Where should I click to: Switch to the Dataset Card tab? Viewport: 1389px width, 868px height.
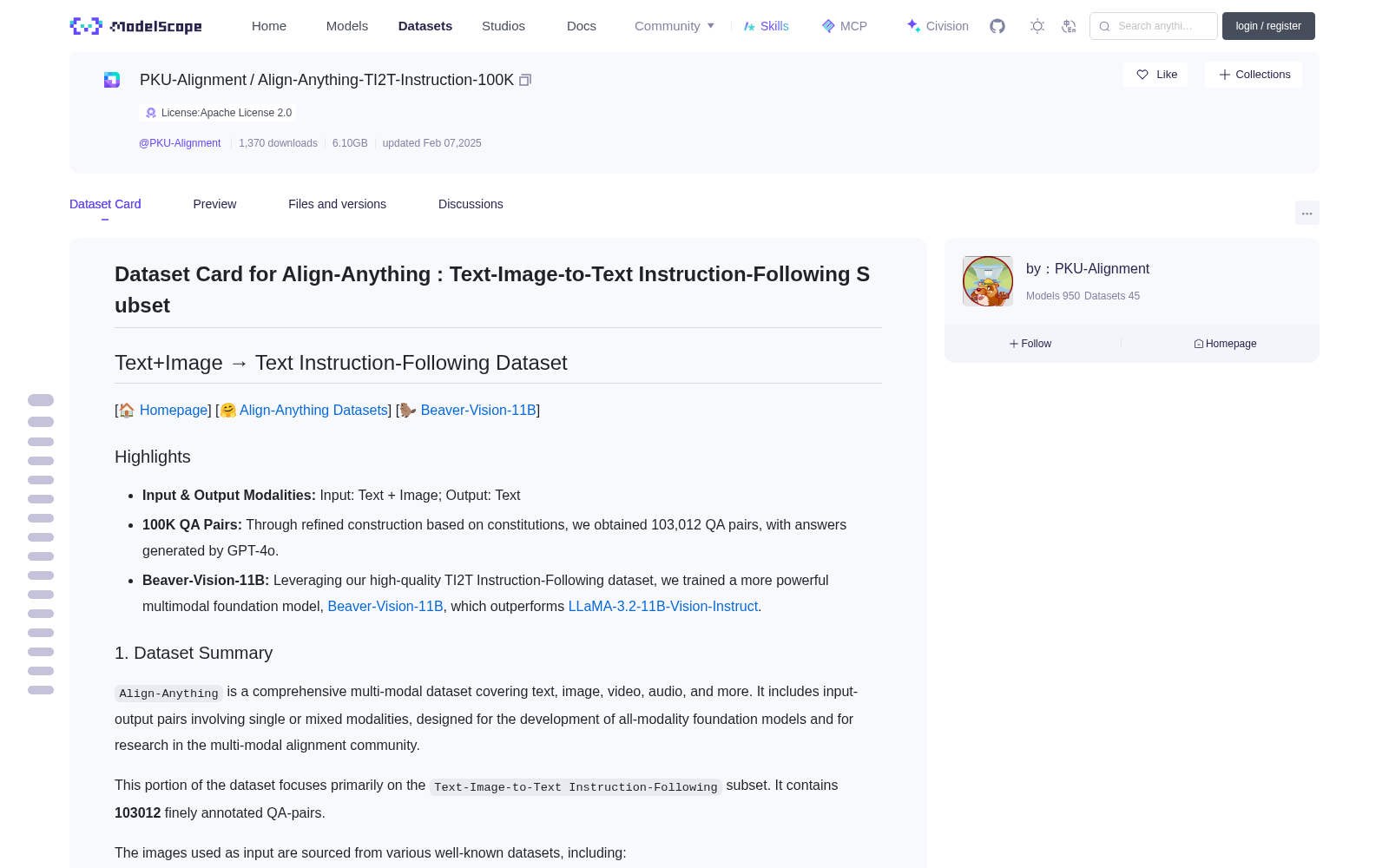coord(105,204)
